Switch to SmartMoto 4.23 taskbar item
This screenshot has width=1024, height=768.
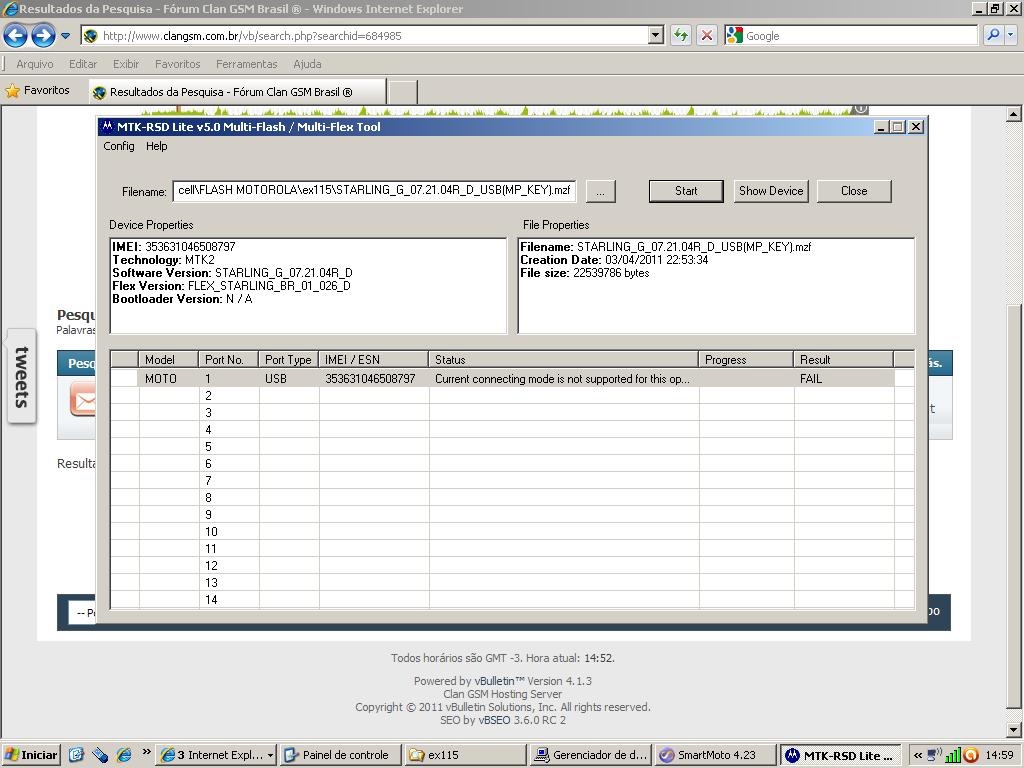pyautogui.click(x=716, y=755)
